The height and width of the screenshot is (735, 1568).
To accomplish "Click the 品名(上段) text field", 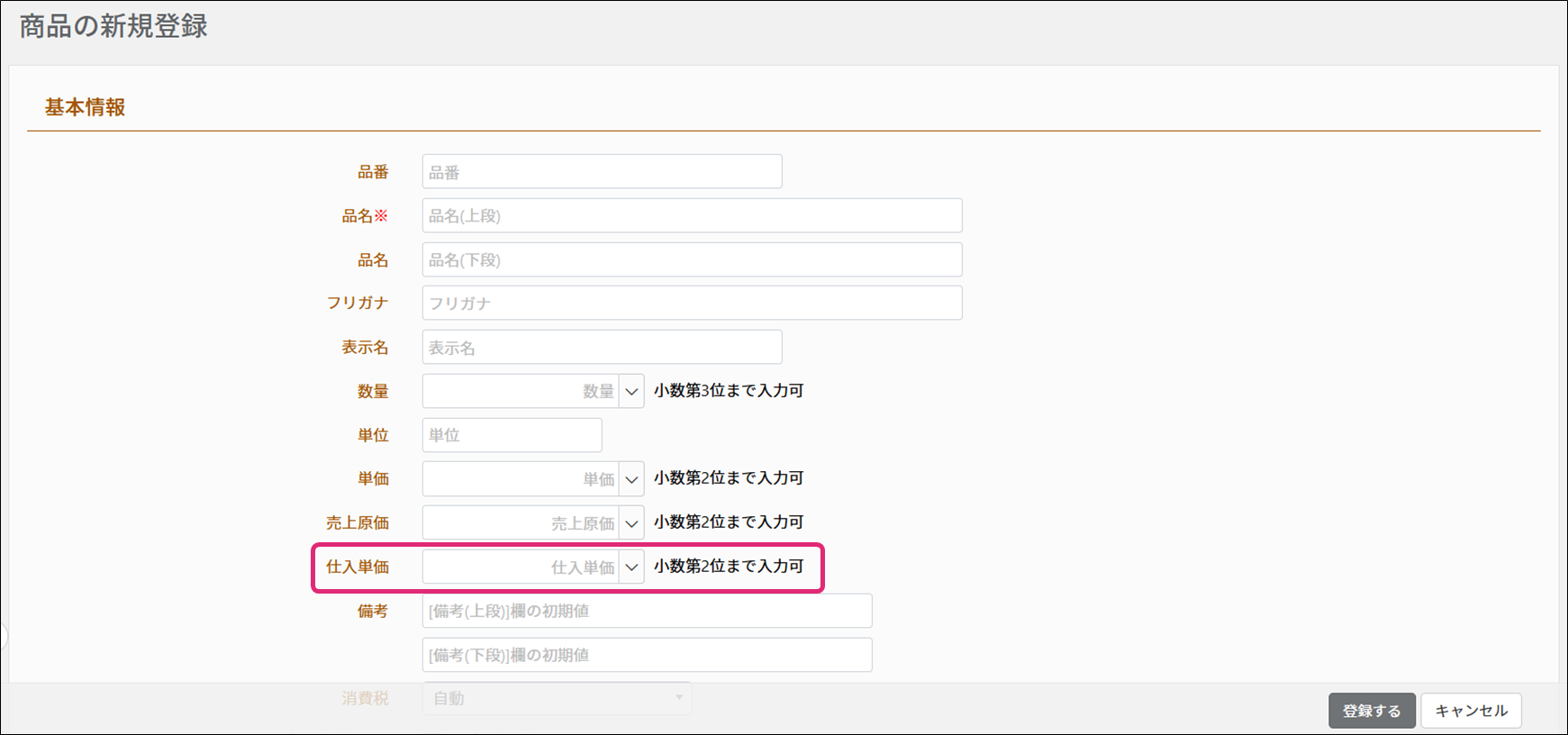I will 692,216.
